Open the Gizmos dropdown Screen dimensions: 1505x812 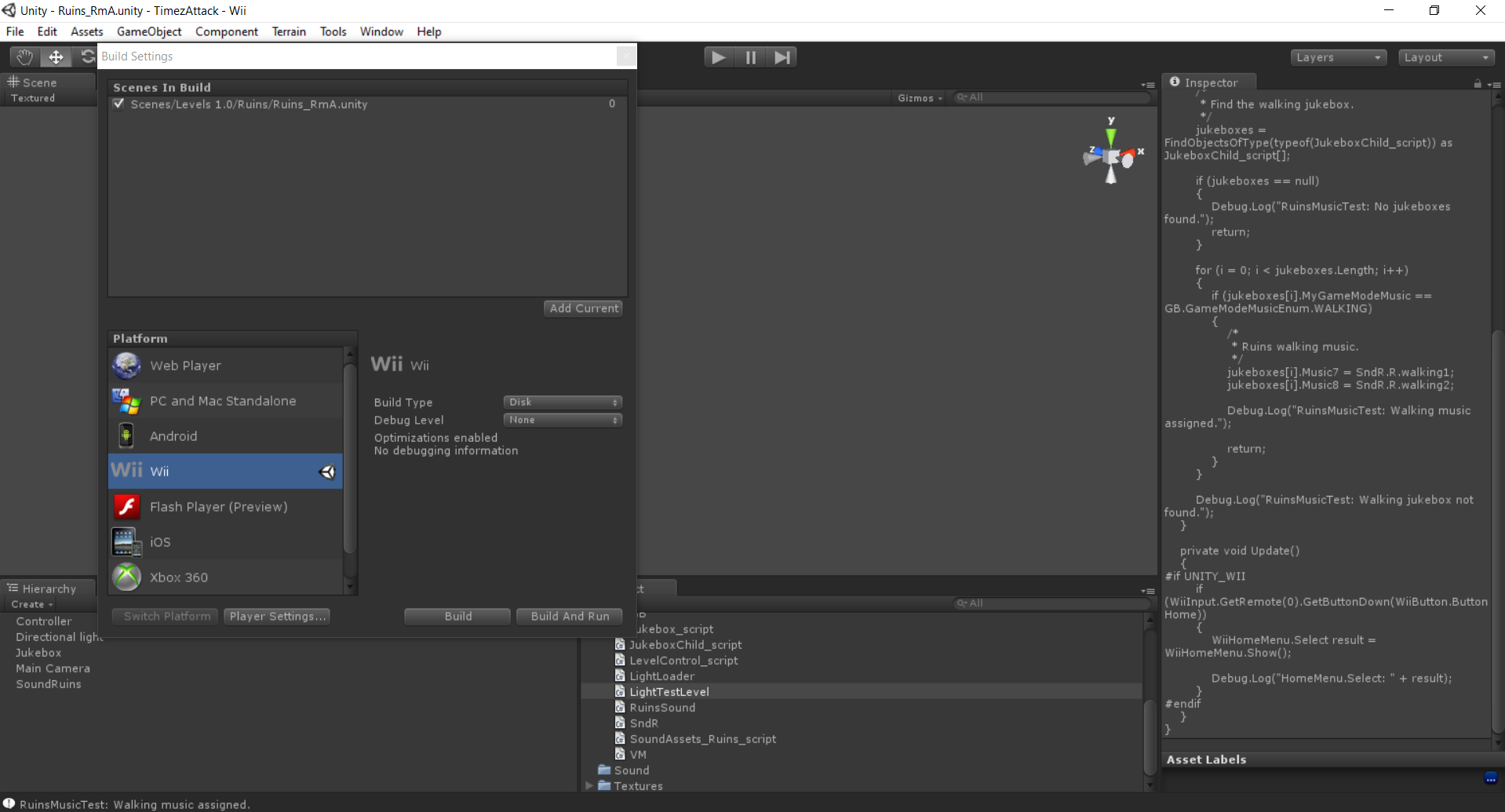(x=920, y=98)
